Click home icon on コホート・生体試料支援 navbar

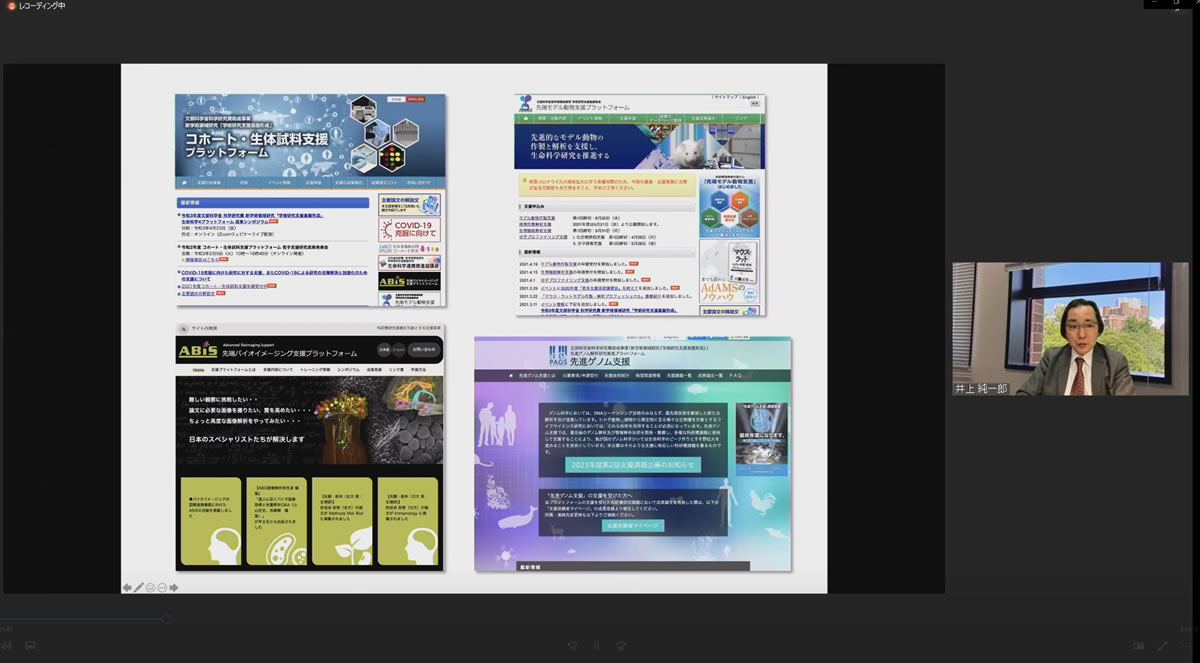[x=185, y=183]
